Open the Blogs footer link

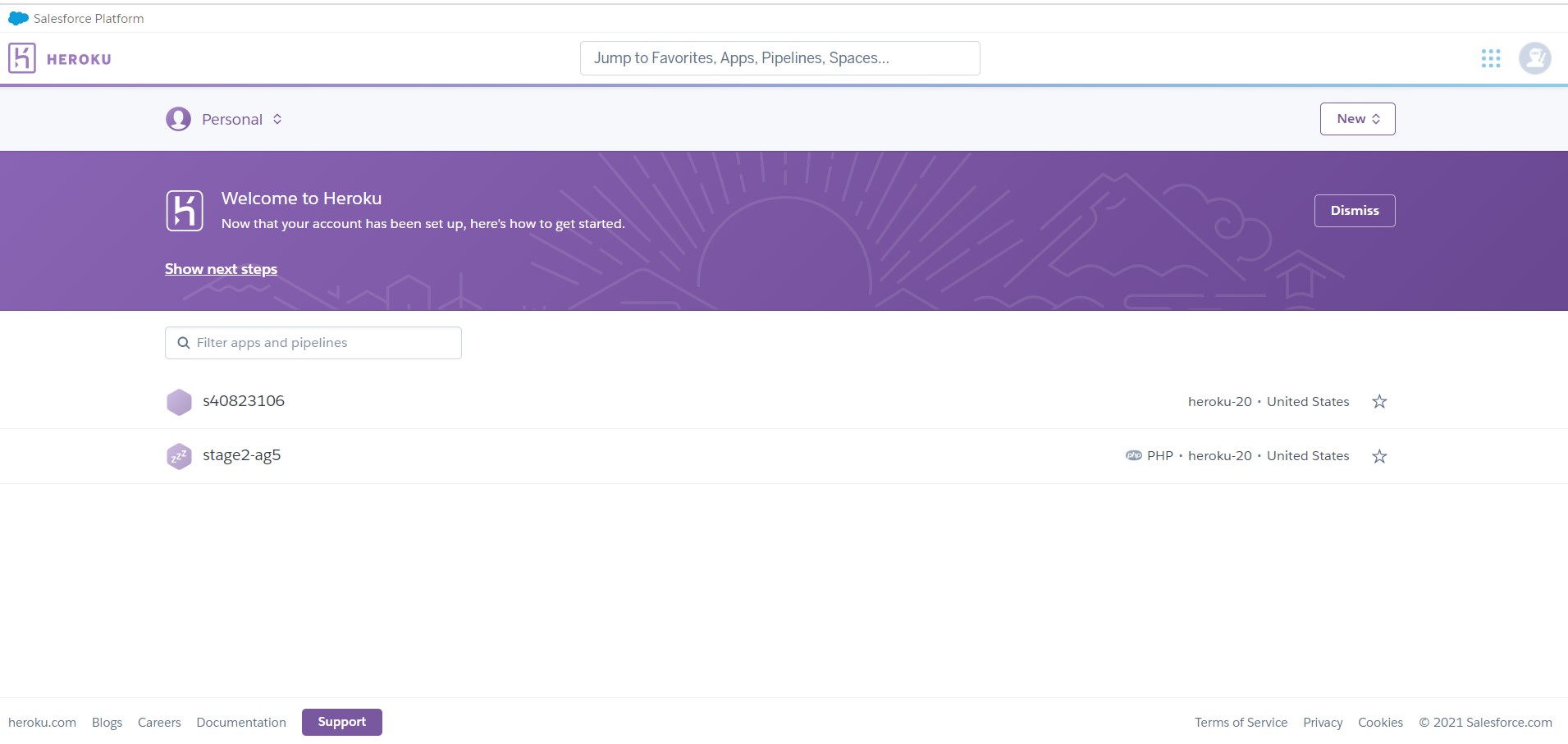[x=107, y=723]
